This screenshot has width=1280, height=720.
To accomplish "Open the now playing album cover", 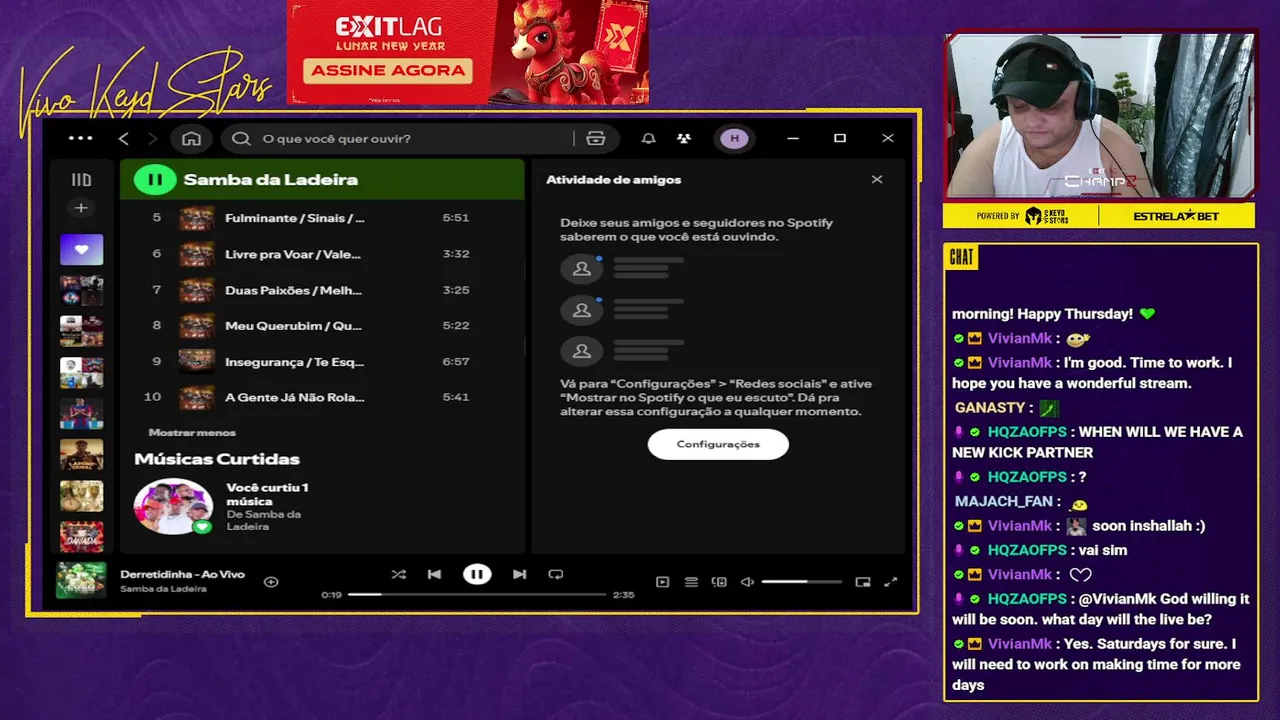I will [x=81, y=581].
